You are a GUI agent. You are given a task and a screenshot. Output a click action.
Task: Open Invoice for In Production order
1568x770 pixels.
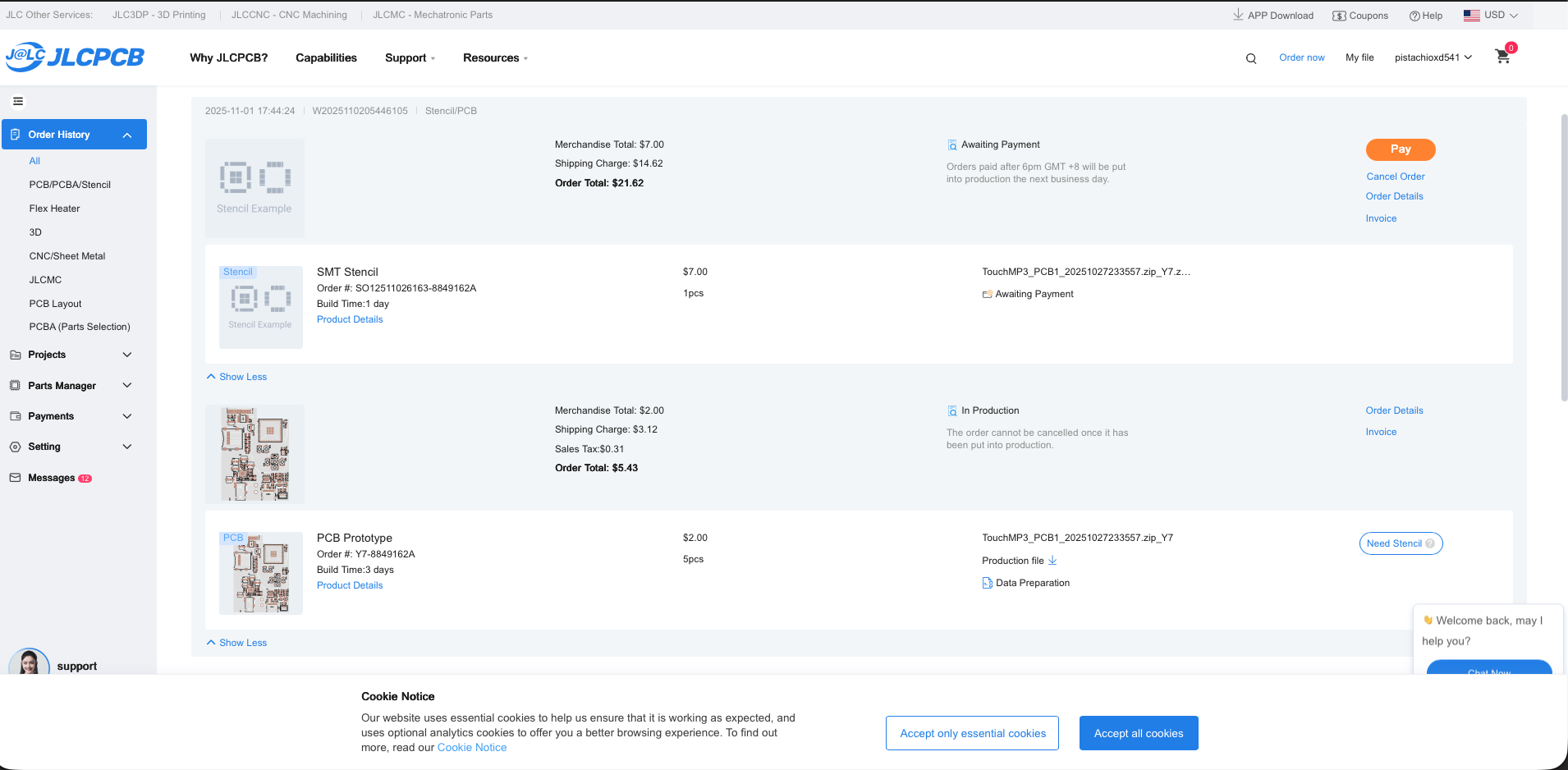(1381, 432)
